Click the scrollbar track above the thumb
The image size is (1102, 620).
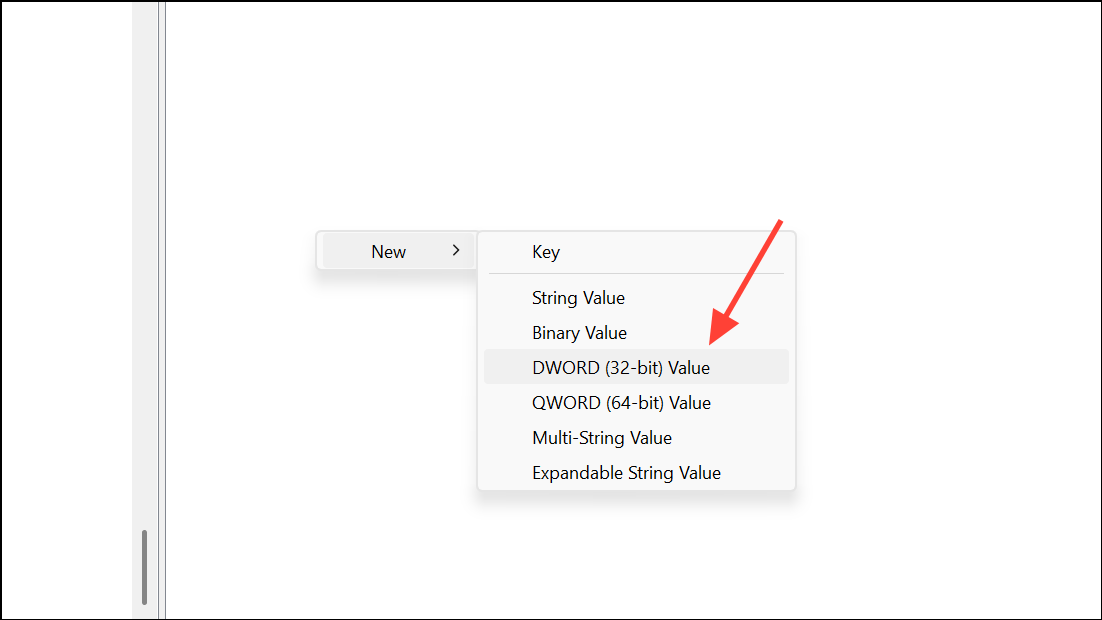pyautogui.click(x=145, y=300)
